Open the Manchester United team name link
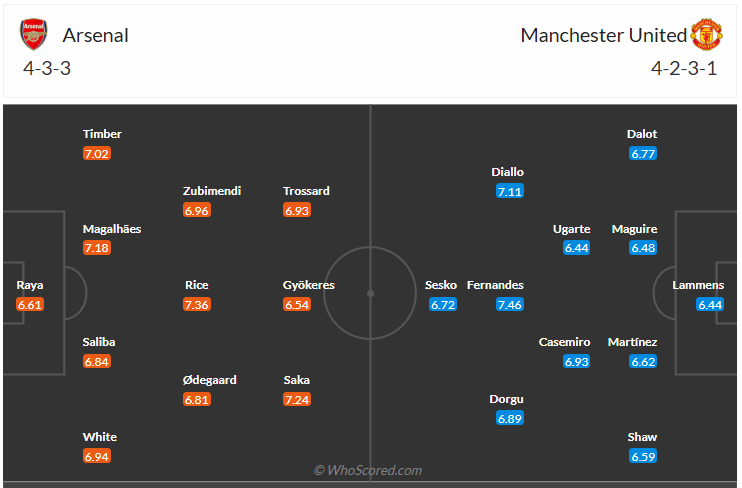 [x=604, y=35]
